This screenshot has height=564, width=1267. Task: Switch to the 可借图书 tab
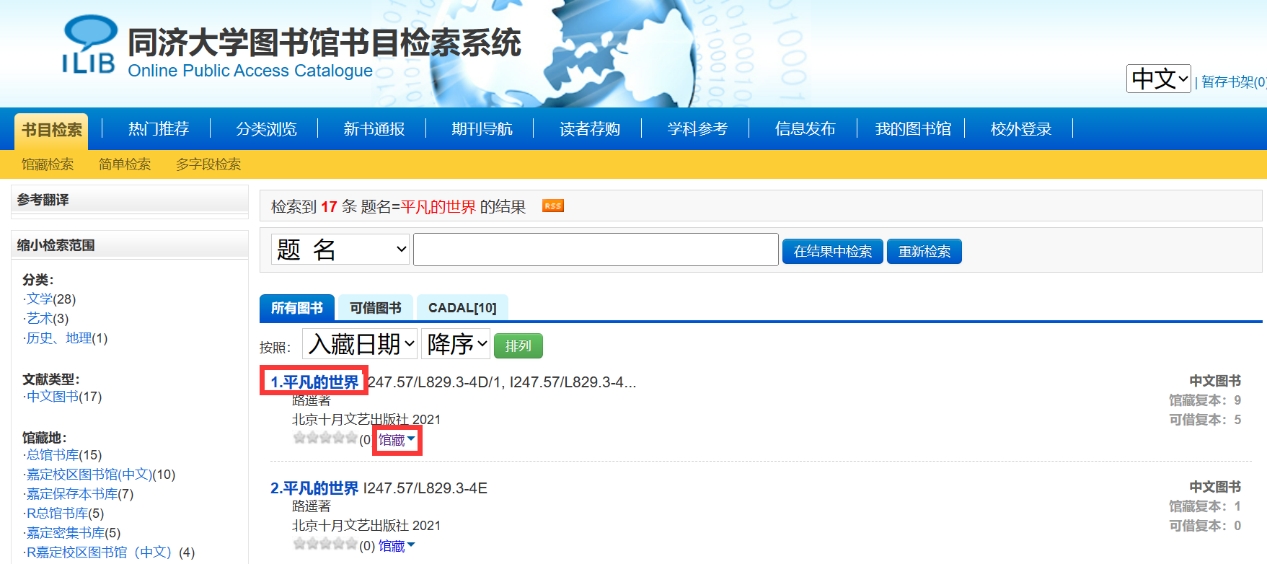click(x=375, y=308)
